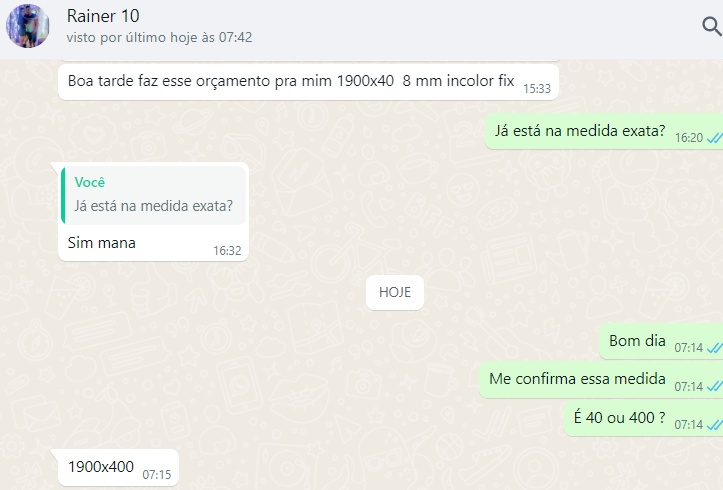Jump to quoted message 'Já está na medida exata?'
The width and height of the screenshot is (723, 490).
click(154, 195)
